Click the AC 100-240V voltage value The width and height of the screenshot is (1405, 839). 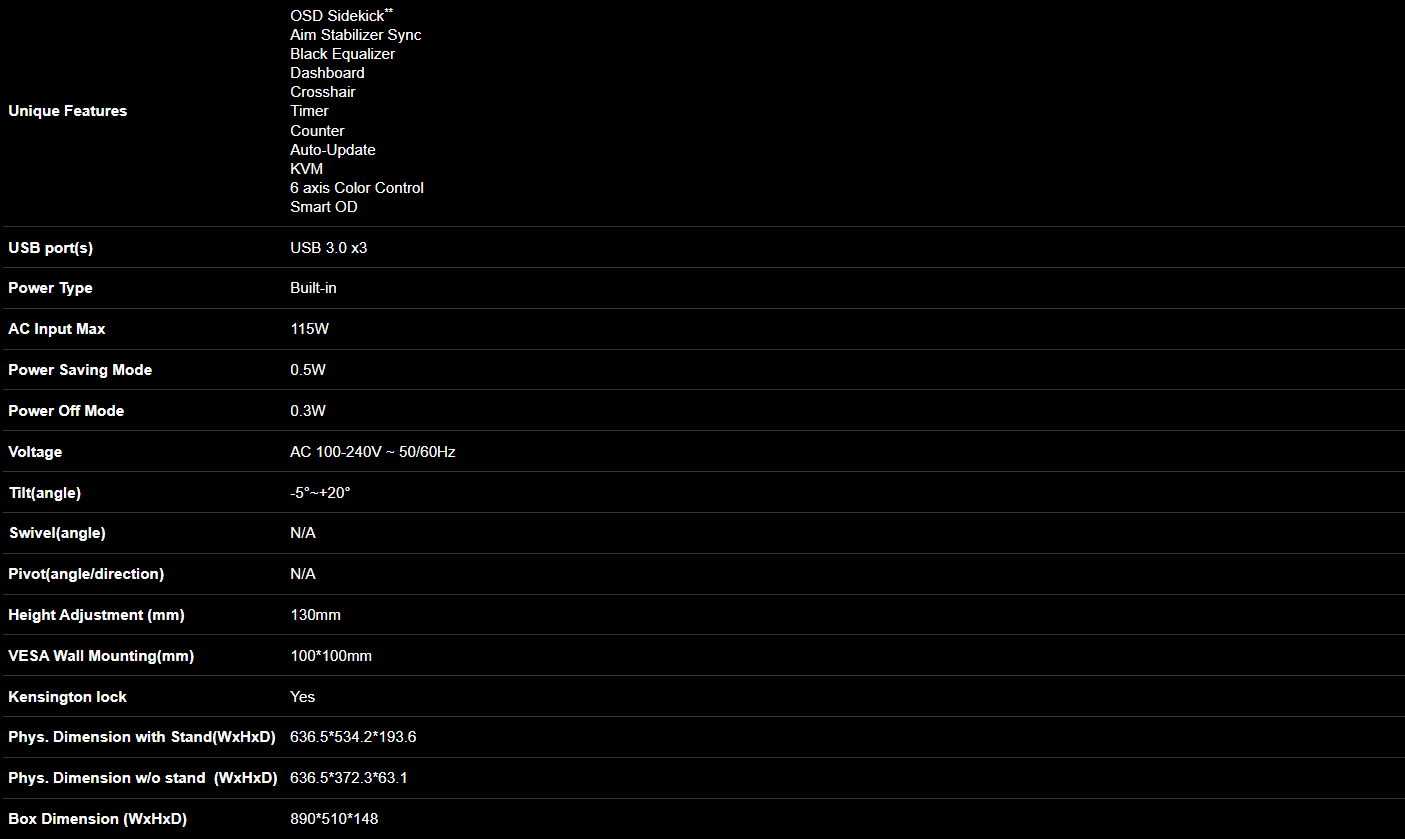tap(372, 452)
